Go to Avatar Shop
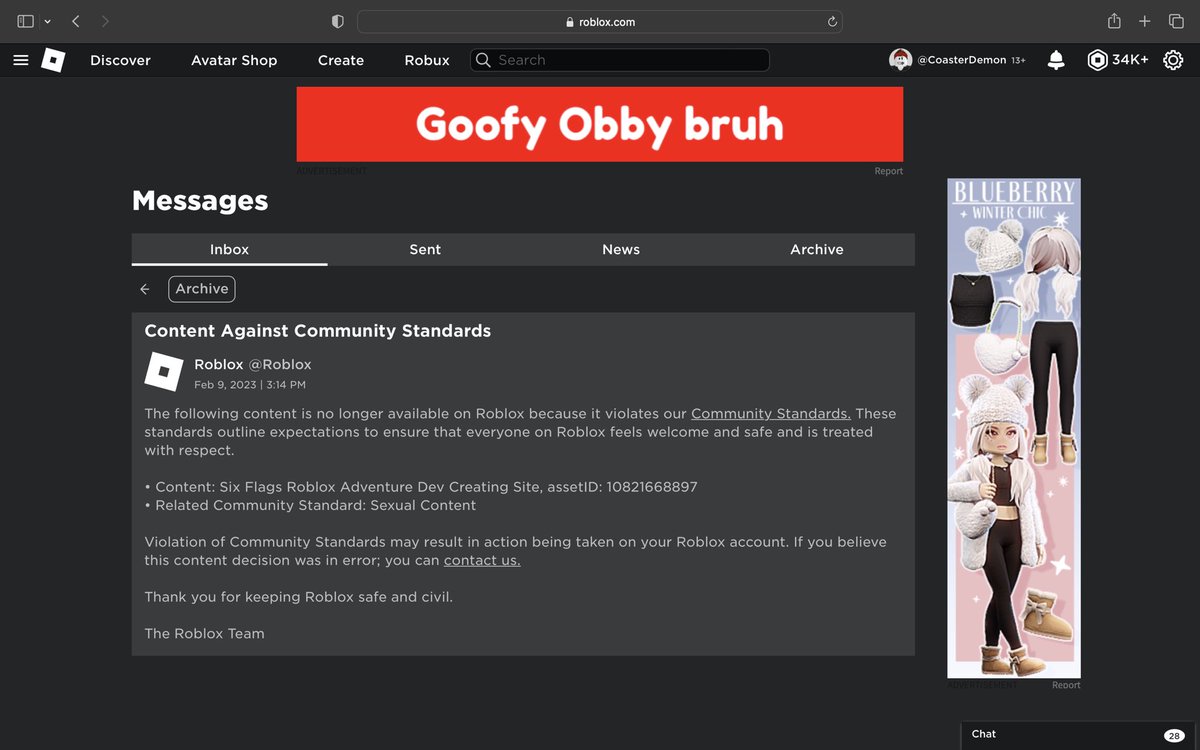 tap(234, 60)
